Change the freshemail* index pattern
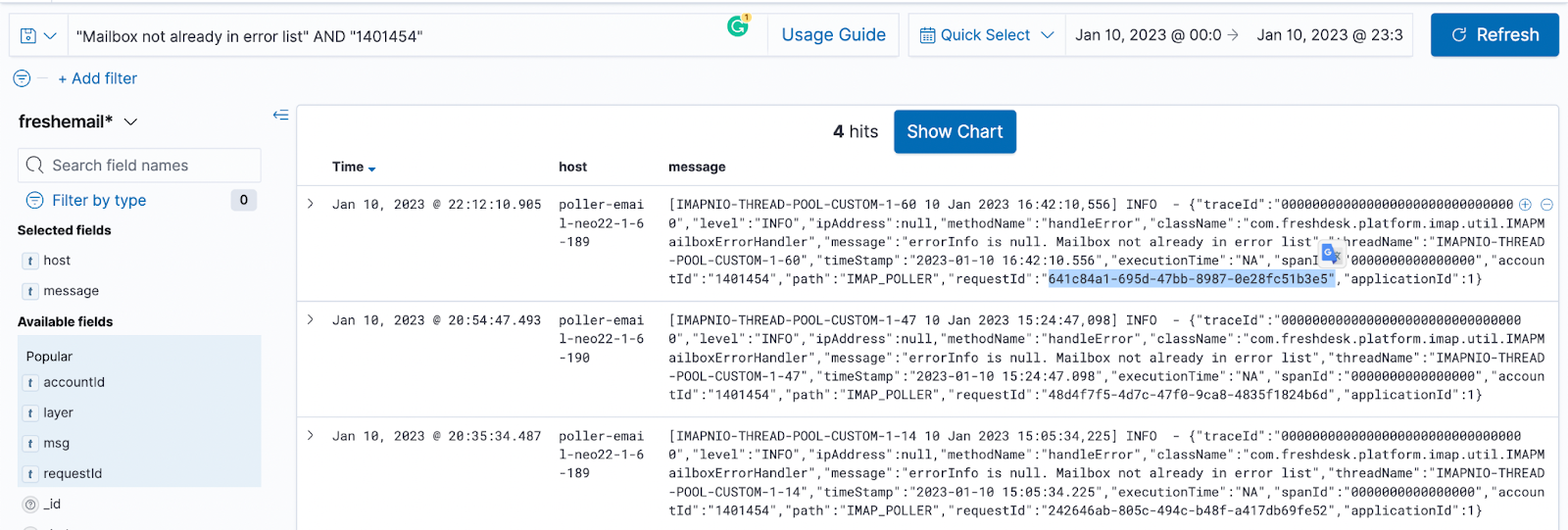This screenshot has height=530, width=1568. (x=77, y=121)
